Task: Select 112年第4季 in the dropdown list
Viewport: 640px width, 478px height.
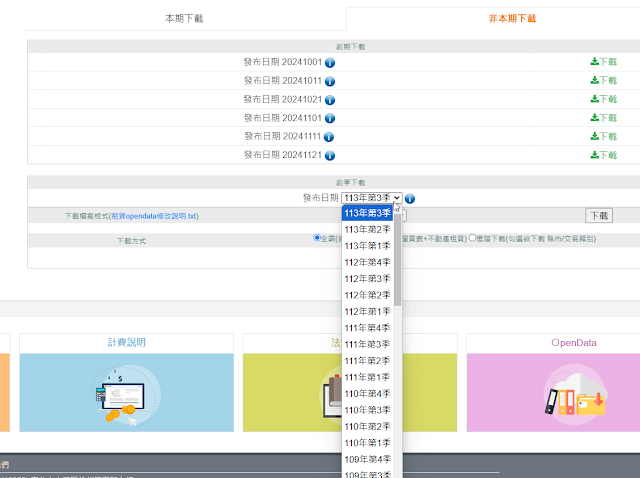Action: [367, 262]
